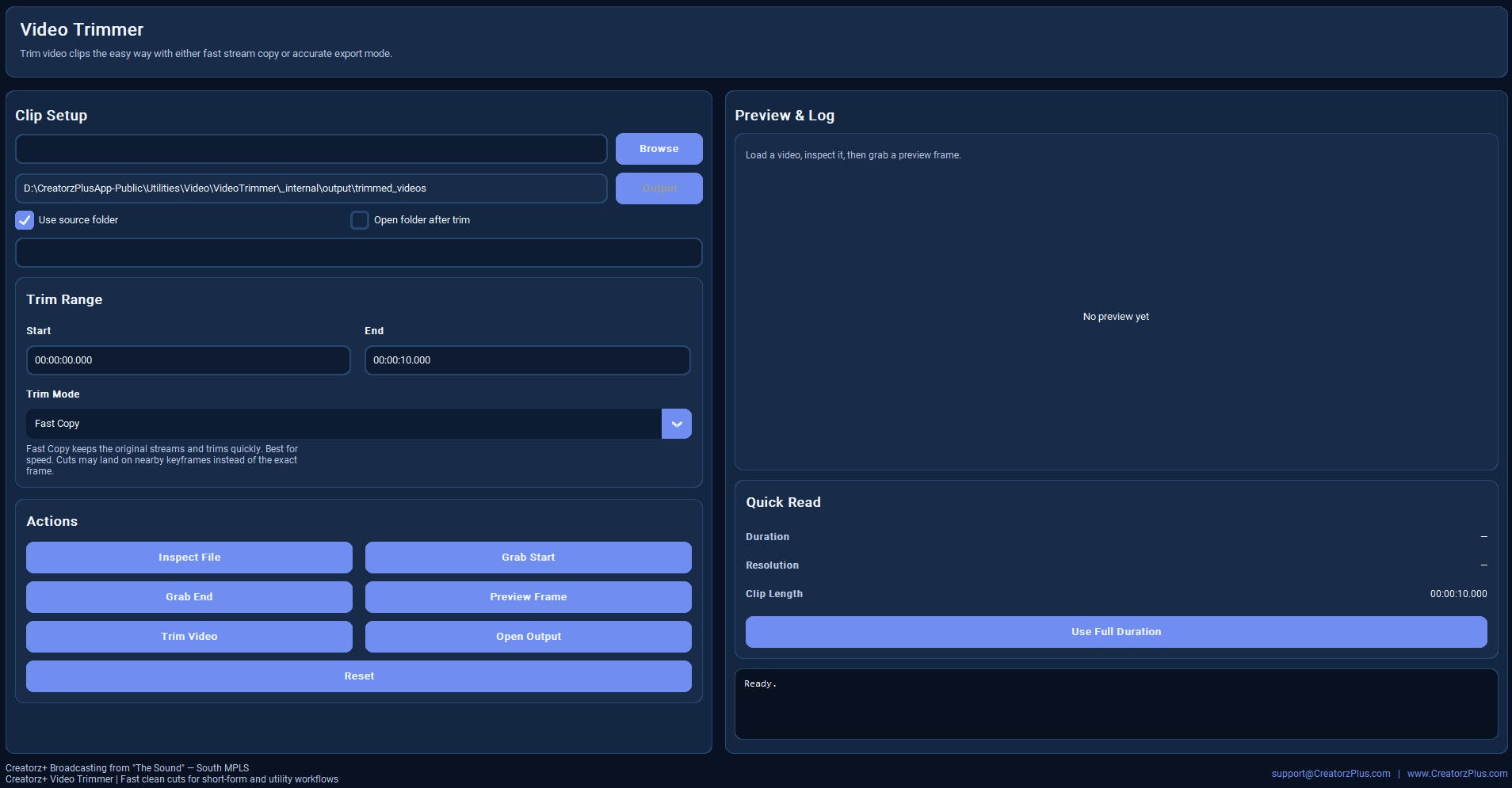Click the support@CreatorzPlus.com email link

coord(1331,773)
